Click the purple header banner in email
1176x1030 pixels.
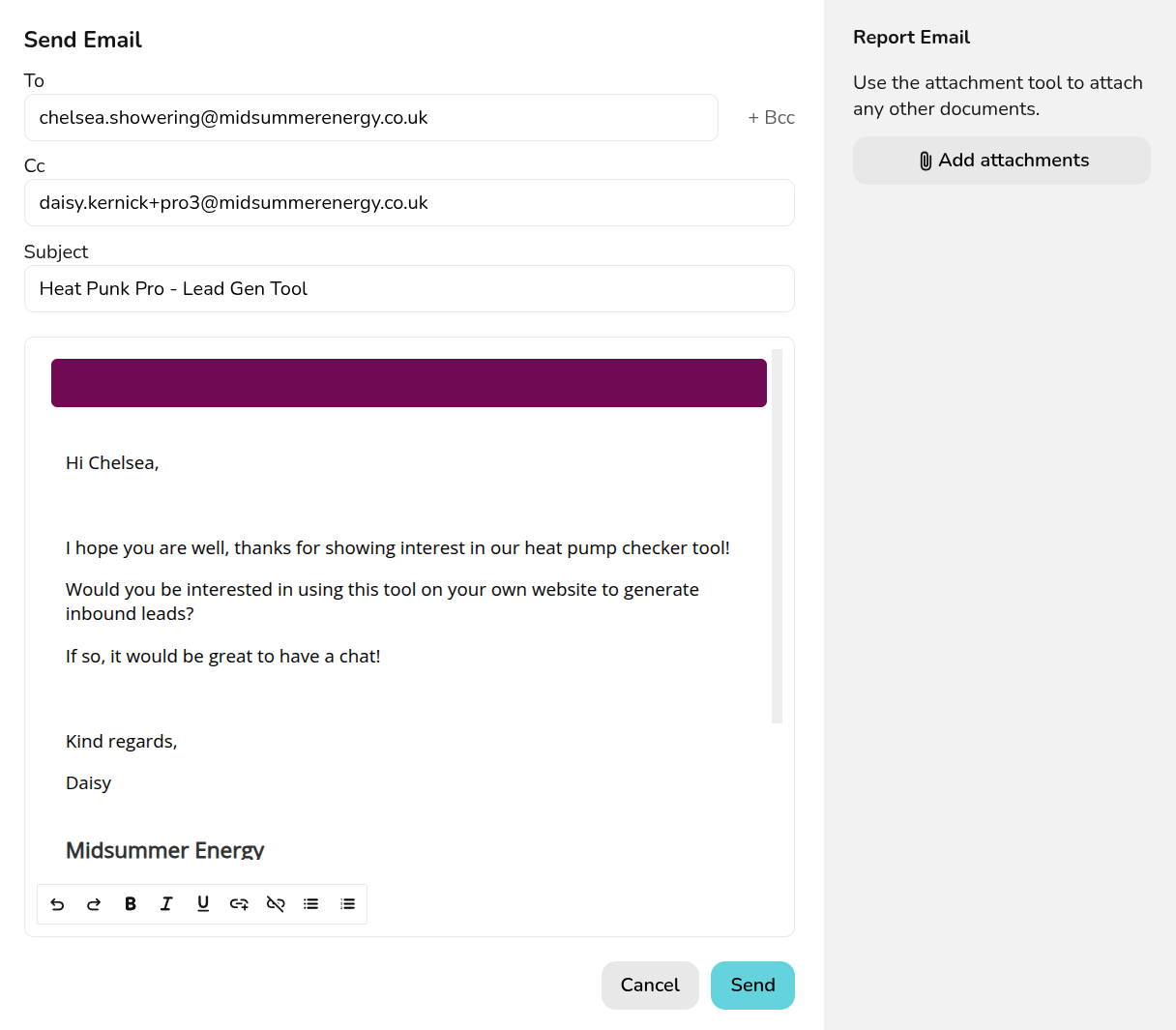[408, 383]
